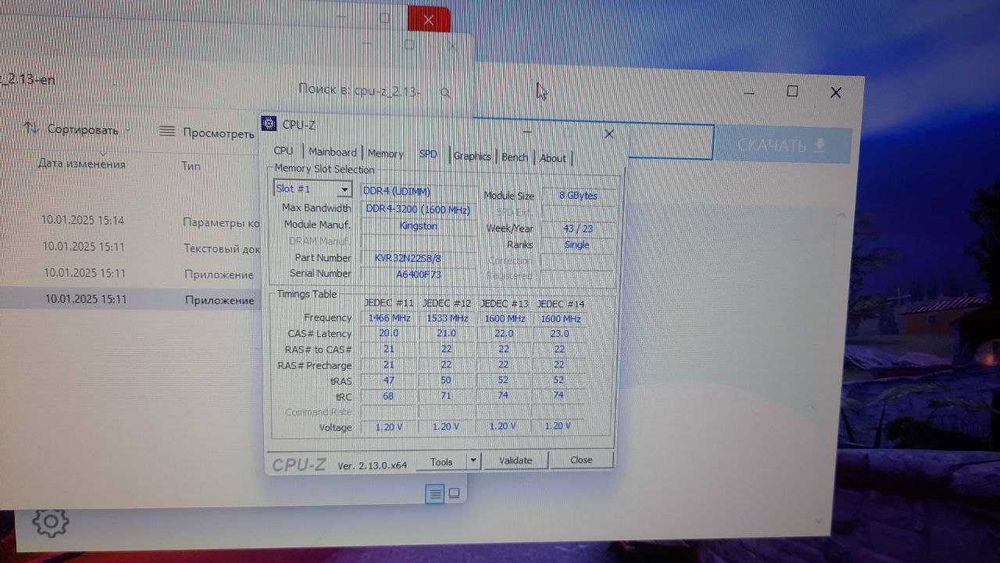Minimize the background browser window
1000x563 pixels.
coord(749,93)
